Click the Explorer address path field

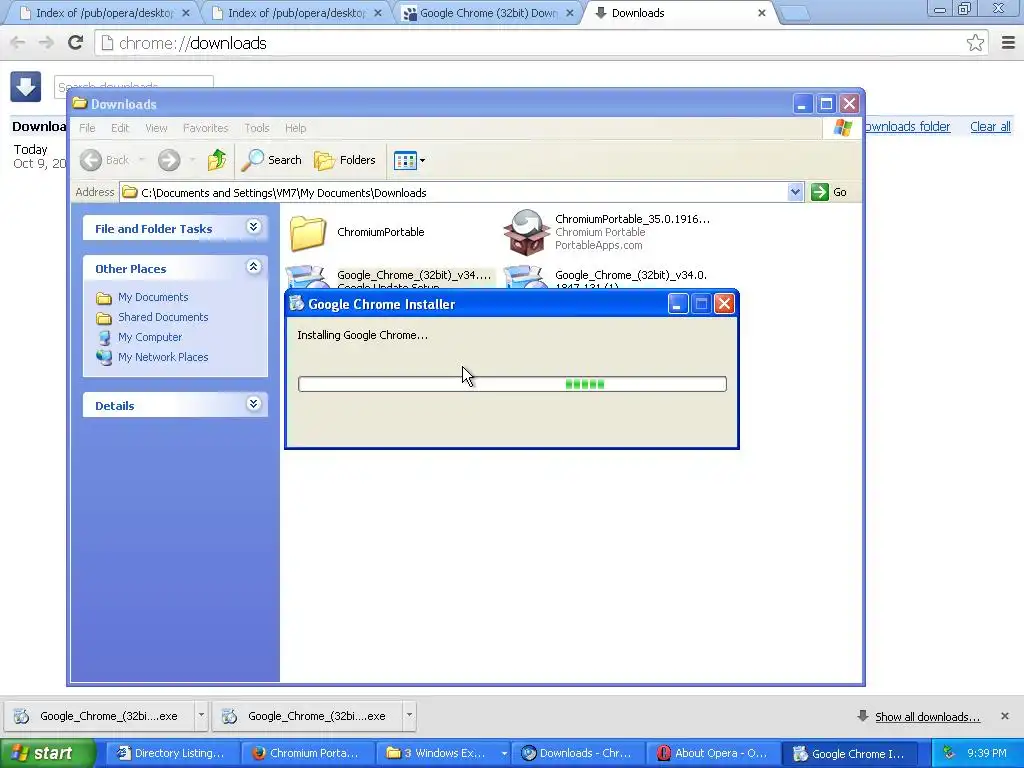455,192
